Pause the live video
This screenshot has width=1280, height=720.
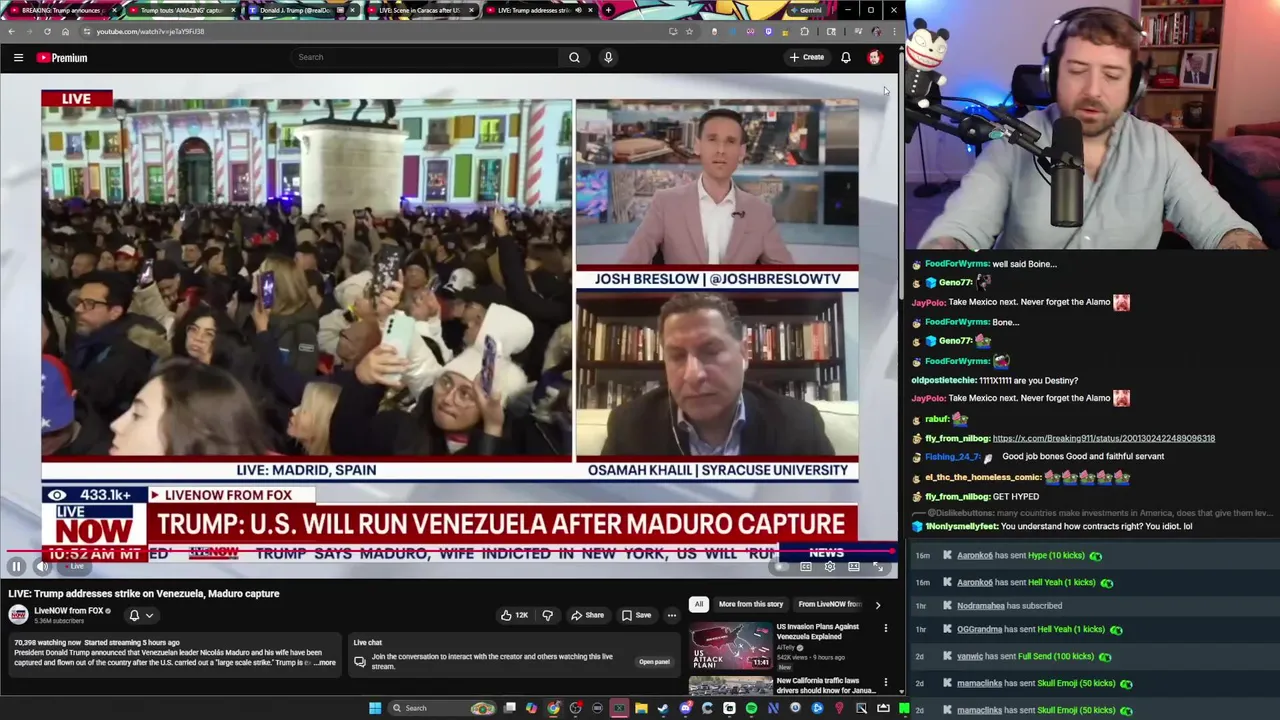tap(16, 567)
